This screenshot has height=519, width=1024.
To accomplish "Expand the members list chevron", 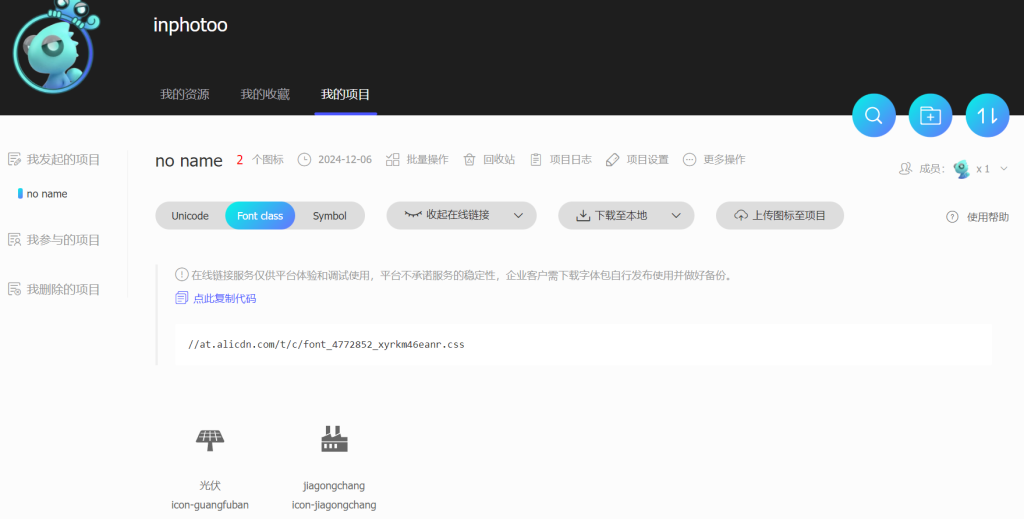I will coord(1004,169).
